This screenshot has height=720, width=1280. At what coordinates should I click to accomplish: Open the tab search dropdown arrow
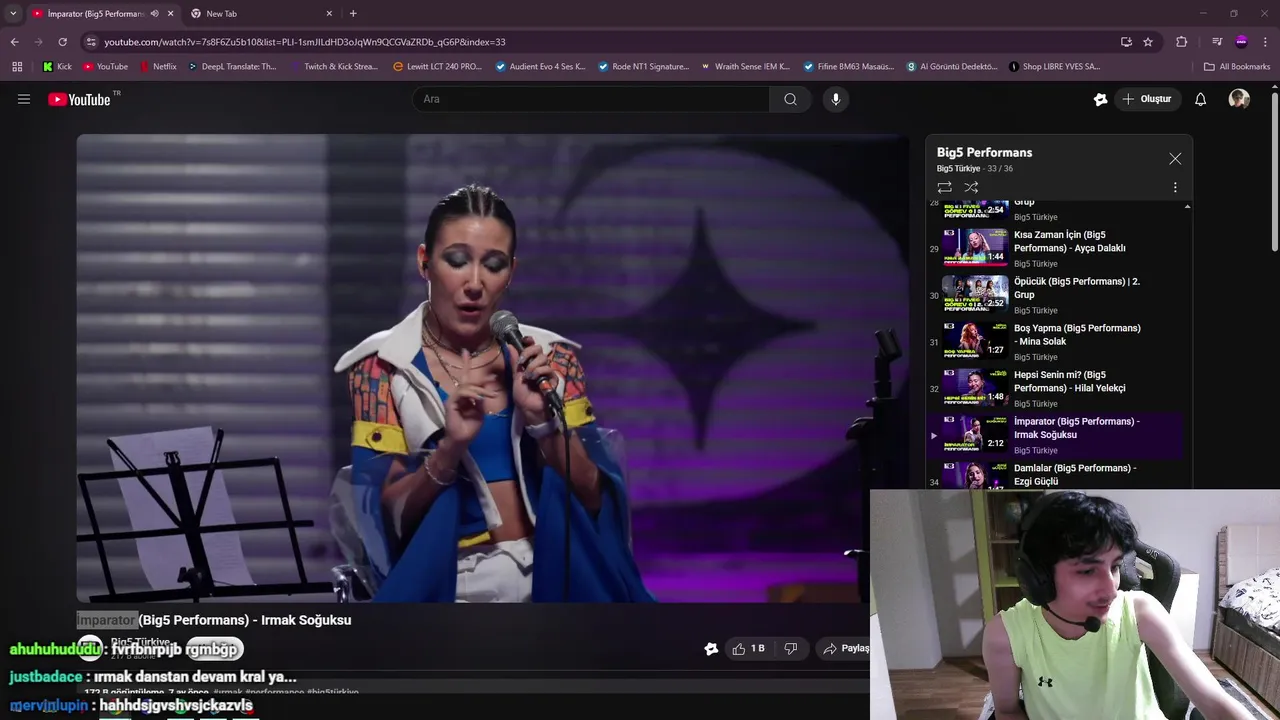[13, 13]
